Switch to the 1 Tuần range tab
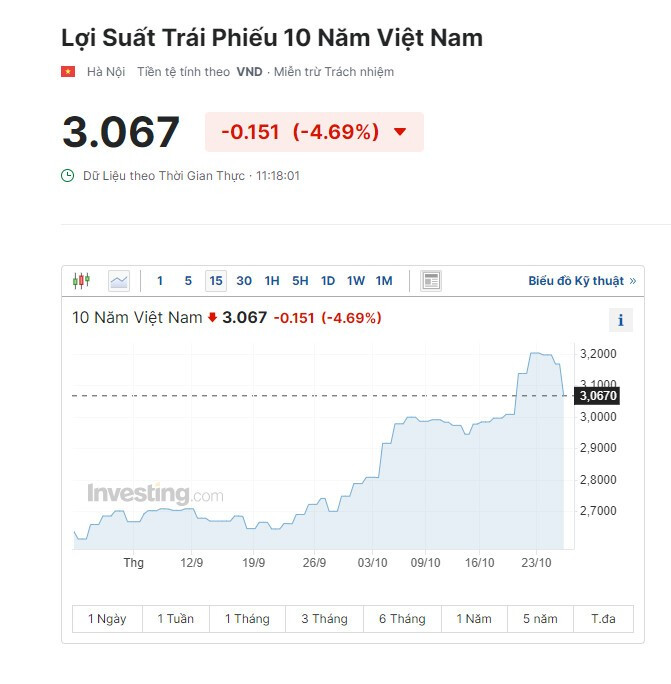Screen dimensions: 671x684 (x=176, y=619)
